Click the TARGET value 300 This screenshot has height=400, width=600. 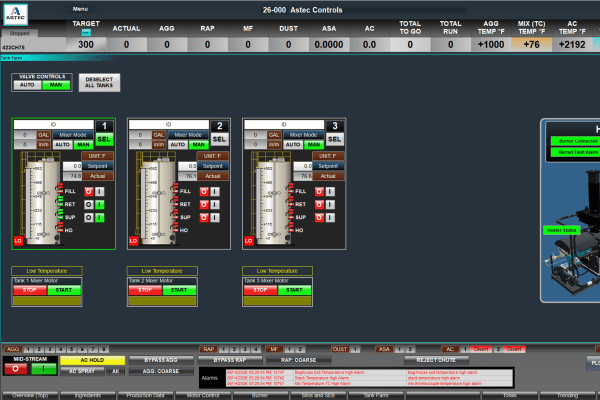[x=86, y=45]
